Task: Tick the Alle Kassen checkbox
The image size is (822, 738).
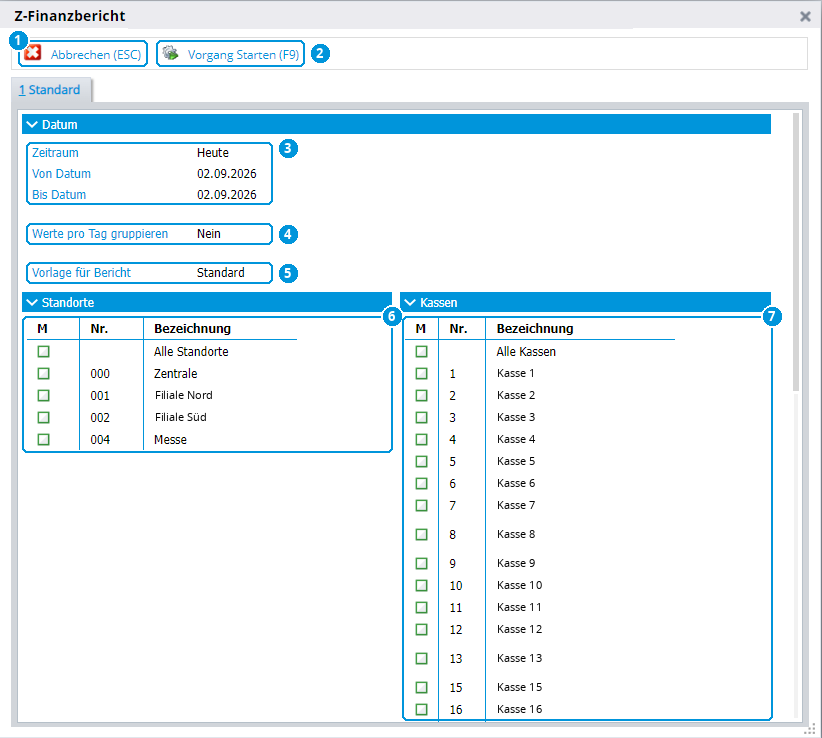Action: coord(421,351)
